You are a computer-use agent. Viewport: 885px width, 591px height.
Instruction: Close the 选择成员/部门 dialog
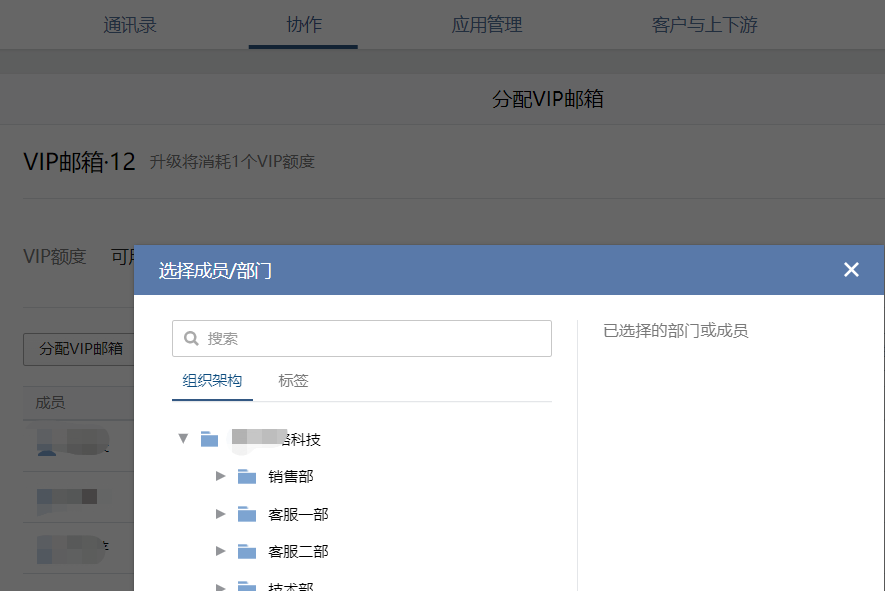(x=851, y=270)
